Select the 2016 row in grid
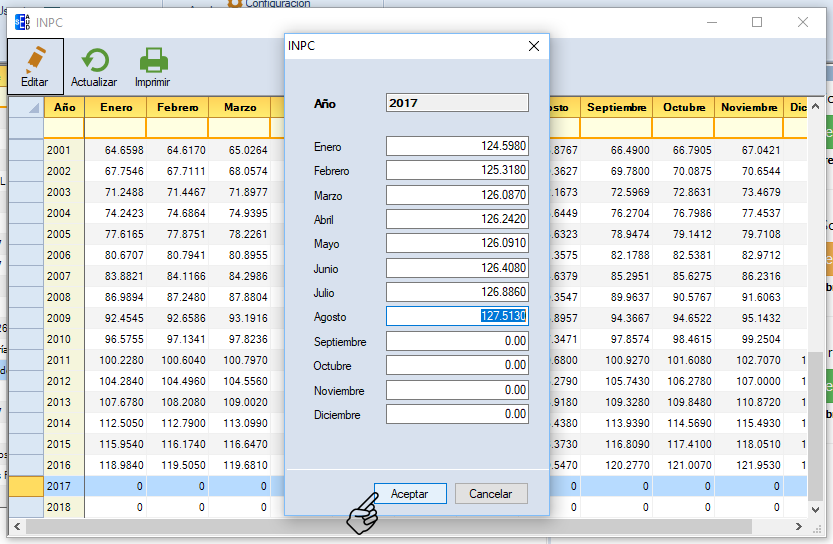This screenshot has width=833, height=544. click(x=60, y=464)
